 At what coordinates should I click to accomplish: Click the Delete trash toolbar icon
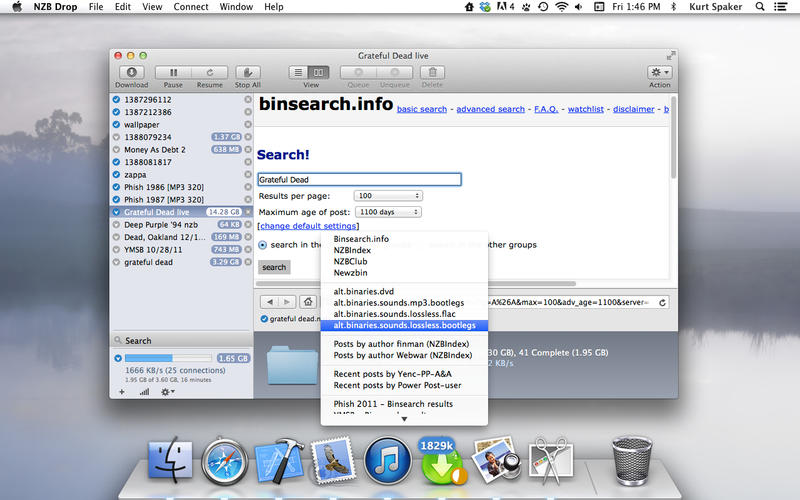coord(432,72)
